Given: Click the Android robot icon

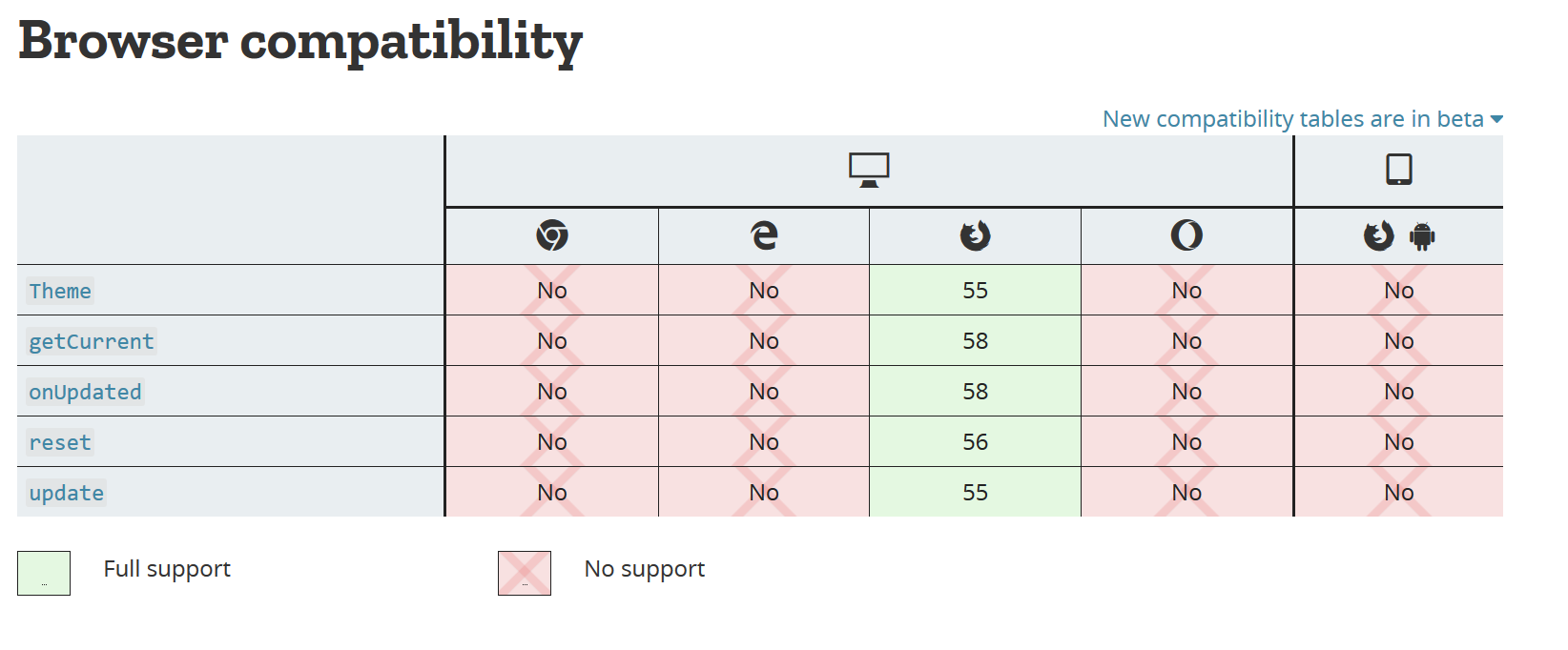Looking at the screenshot, I should [1422, 235].
